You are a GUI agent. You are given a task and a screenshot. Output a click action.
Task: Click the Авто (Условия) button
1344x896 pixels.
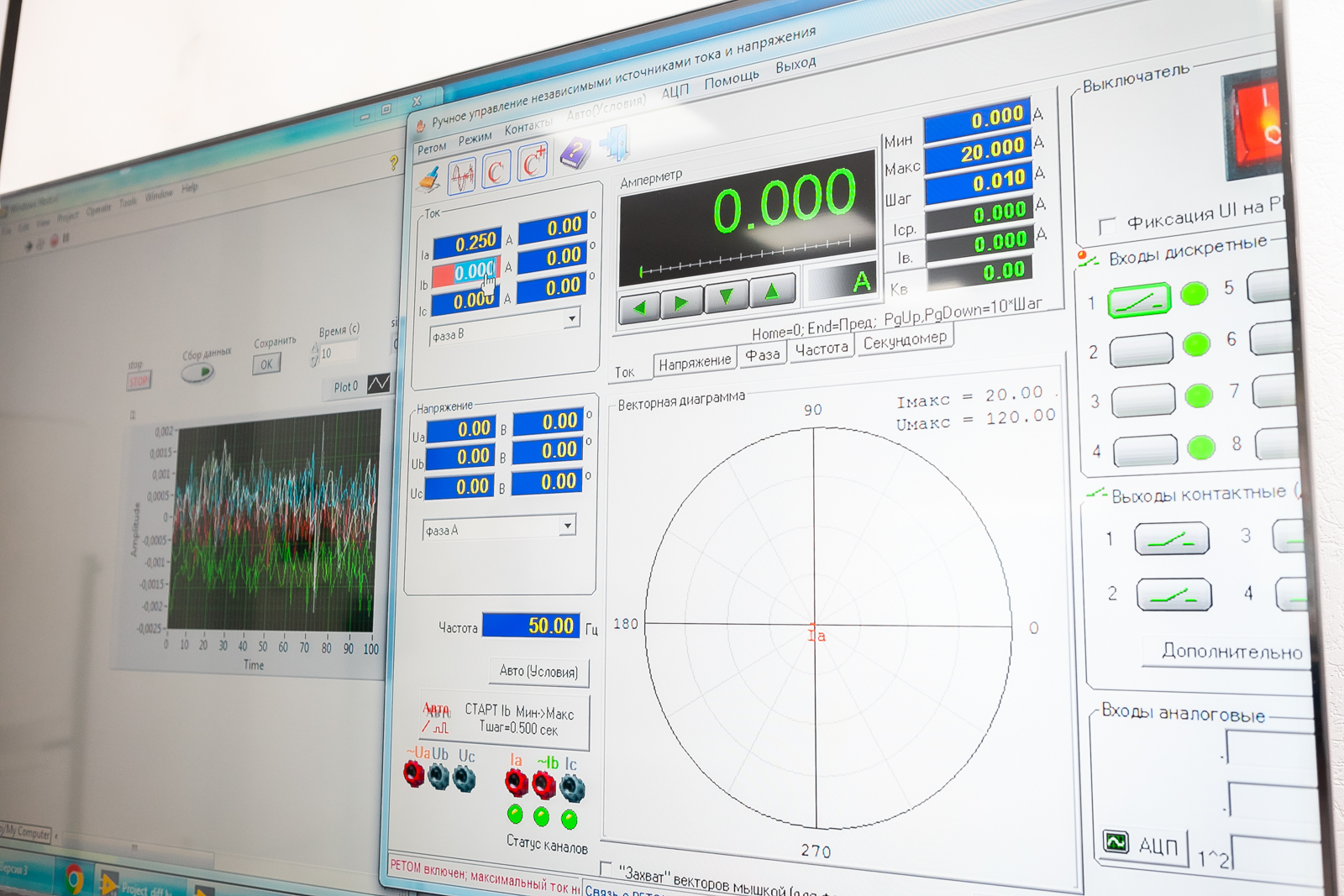tap(538, 671)
